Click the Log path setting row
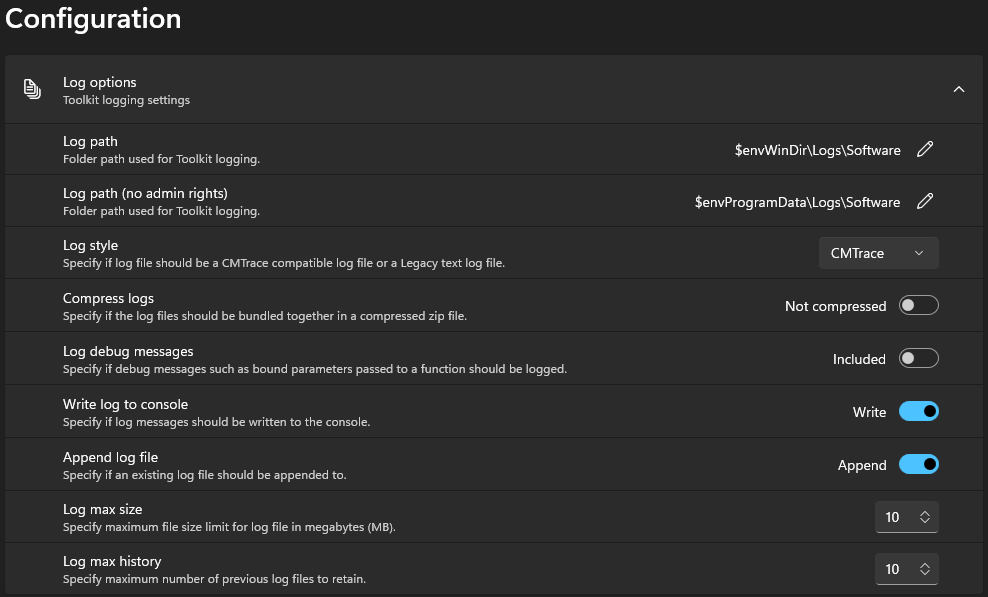This screenshot has width=988, height=597. pos(400,149)
